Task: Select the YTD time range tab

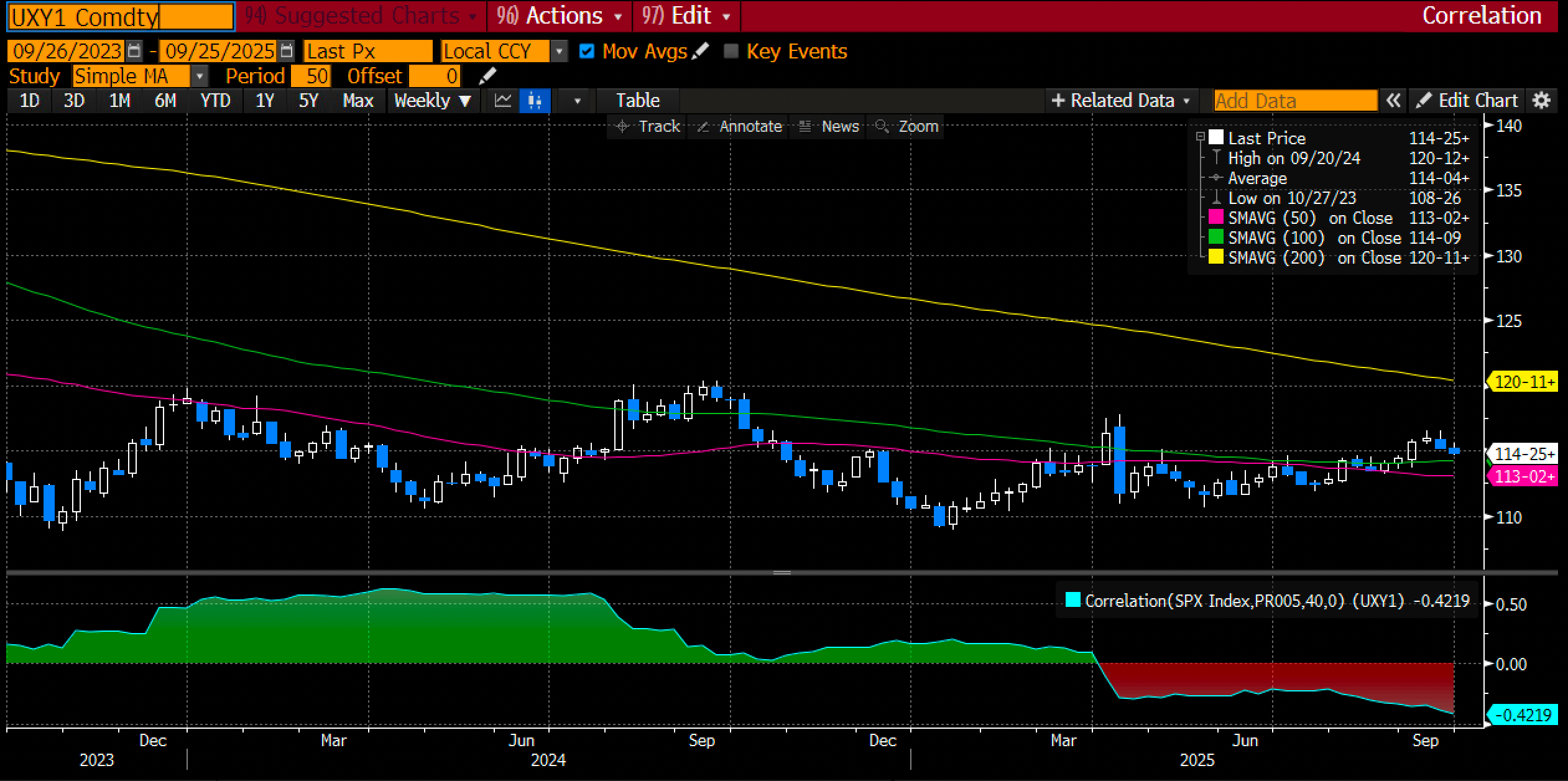Action: [215, 101]
